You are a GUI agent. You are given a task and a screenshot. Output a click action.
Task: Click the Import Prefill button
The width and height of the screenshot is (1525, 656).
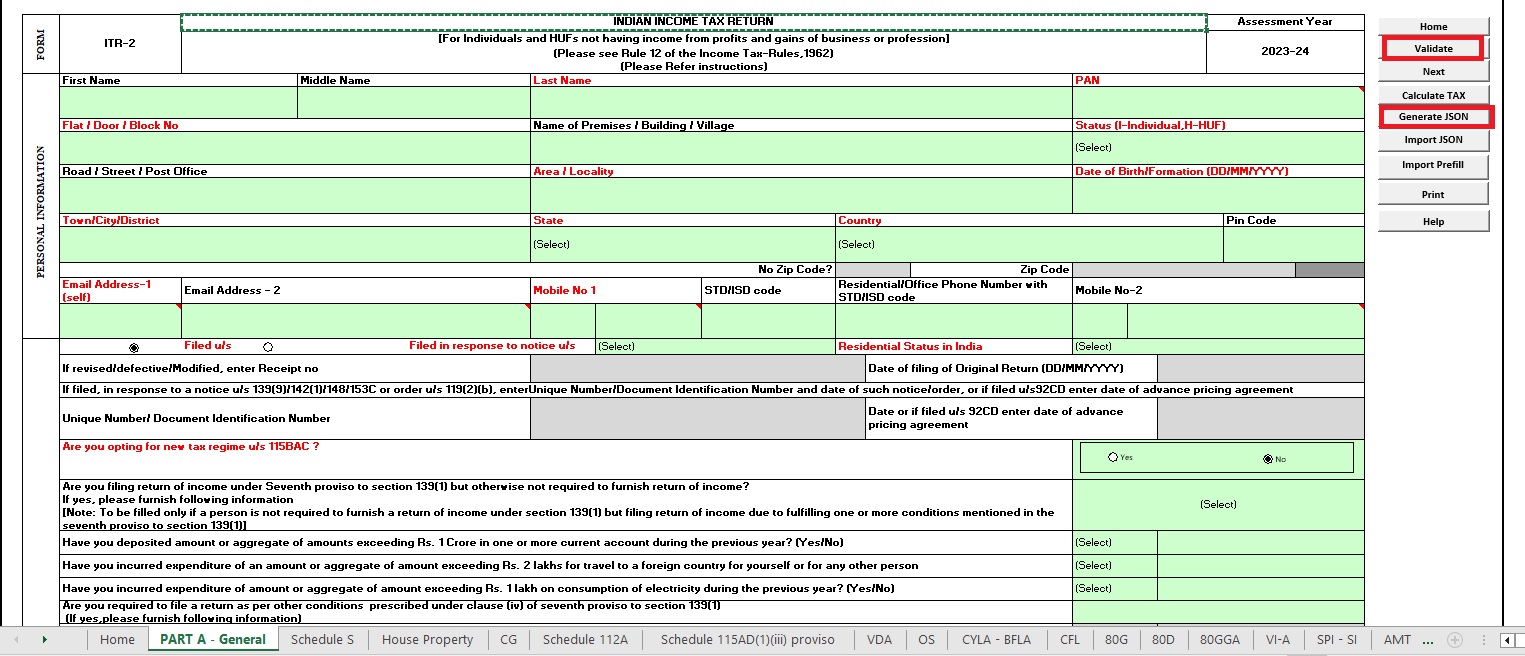click(1433, 166)
